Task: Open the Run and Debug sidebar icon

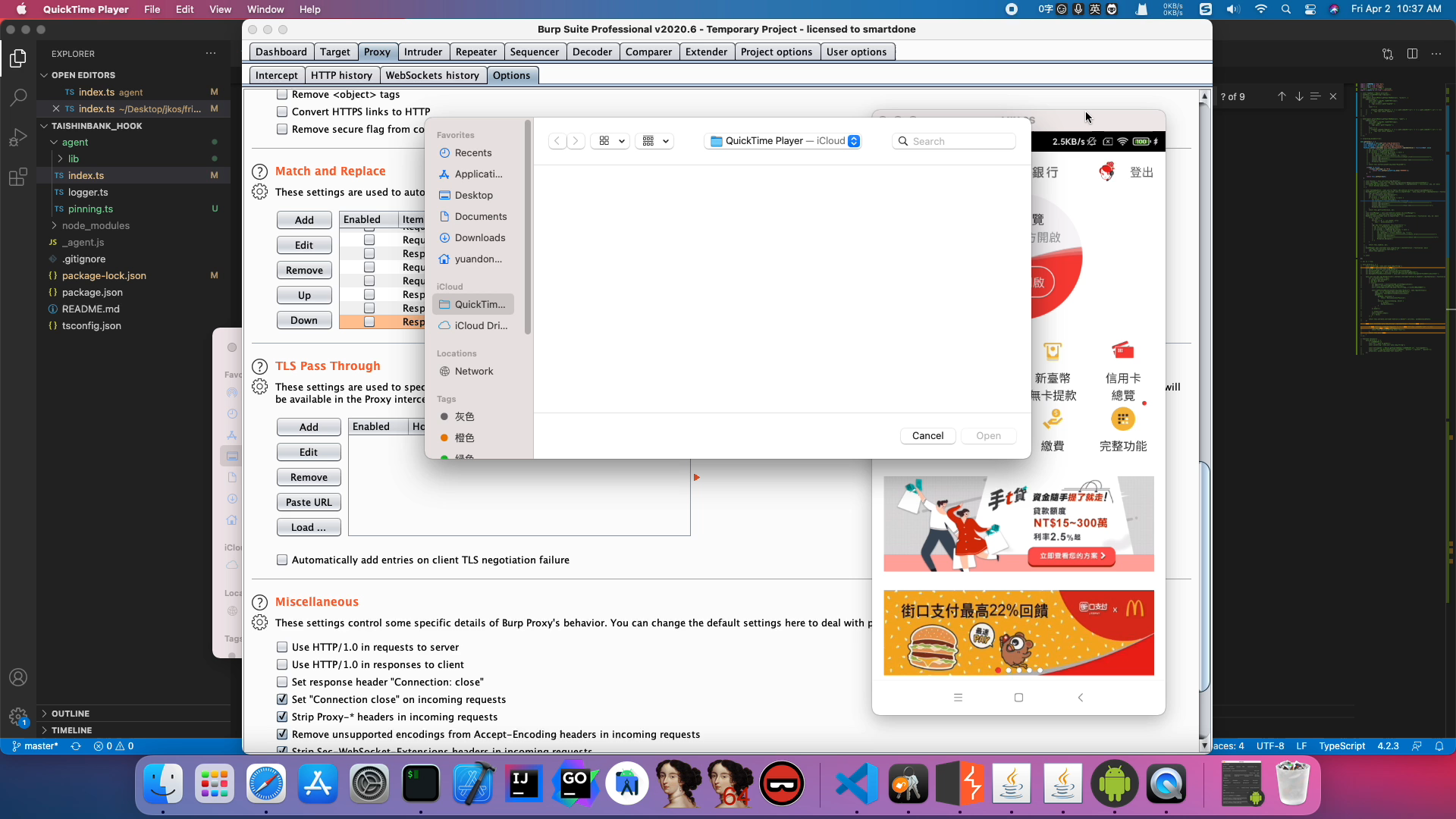Action: point(18,138)
